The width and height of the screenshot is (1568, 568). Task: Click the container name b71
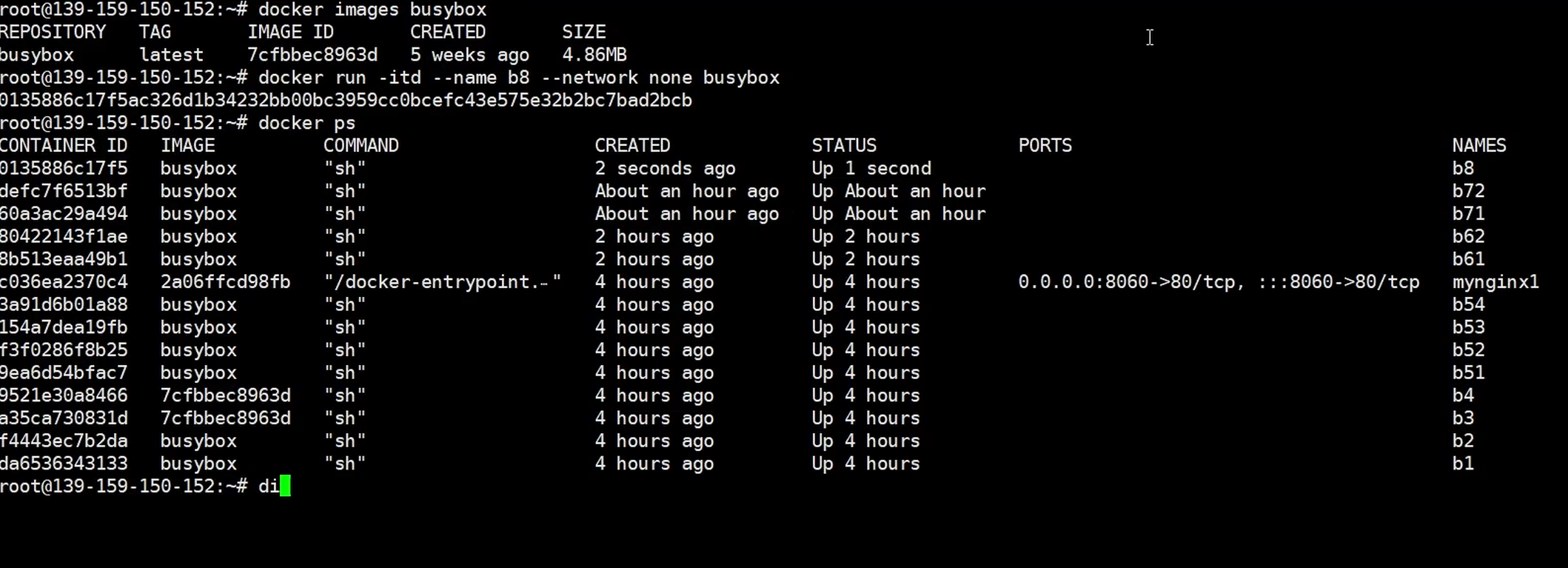point(1468,214)
